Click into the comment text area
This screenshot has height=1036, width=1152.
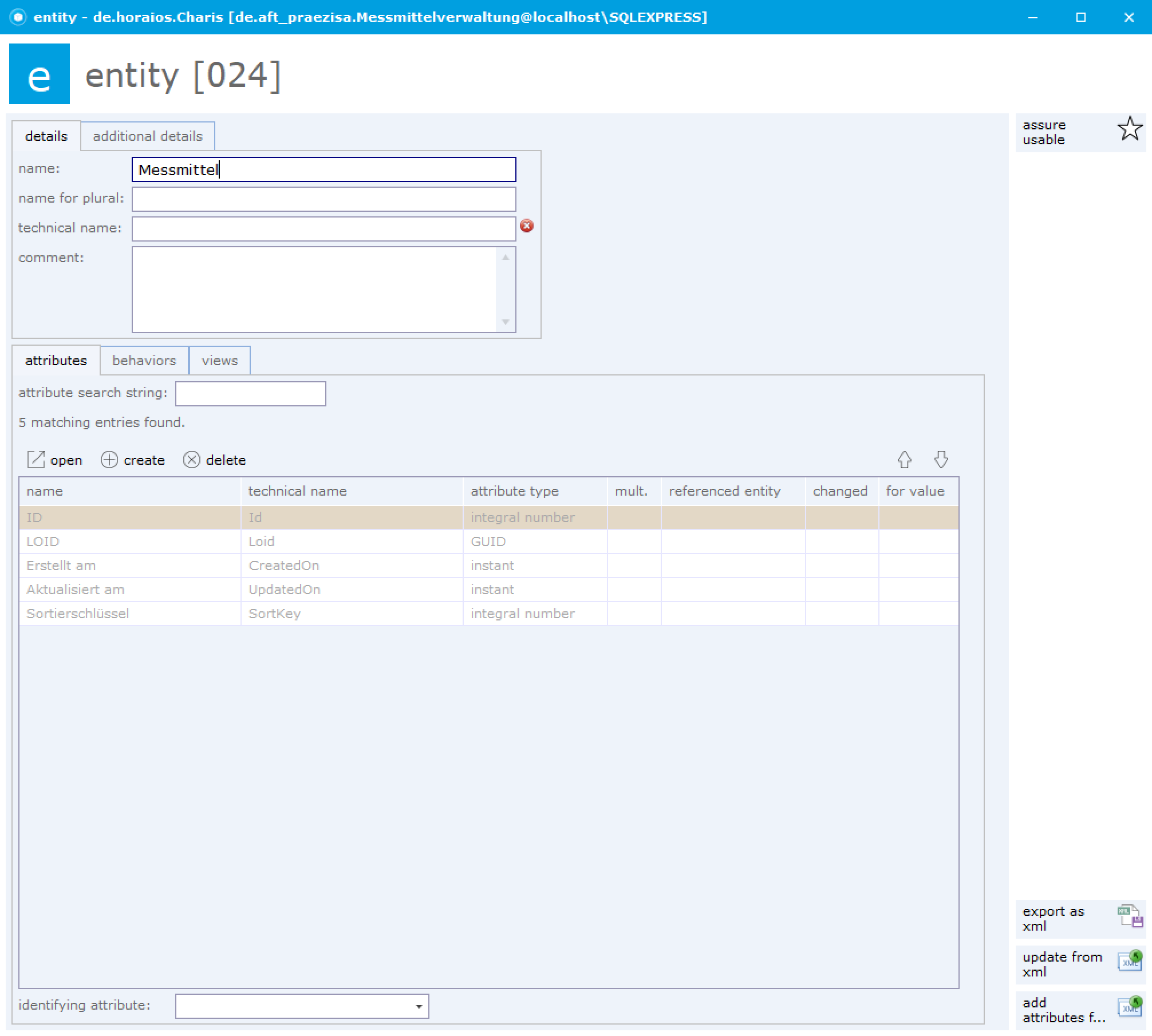pyautogui.click(x=314, y=290)
